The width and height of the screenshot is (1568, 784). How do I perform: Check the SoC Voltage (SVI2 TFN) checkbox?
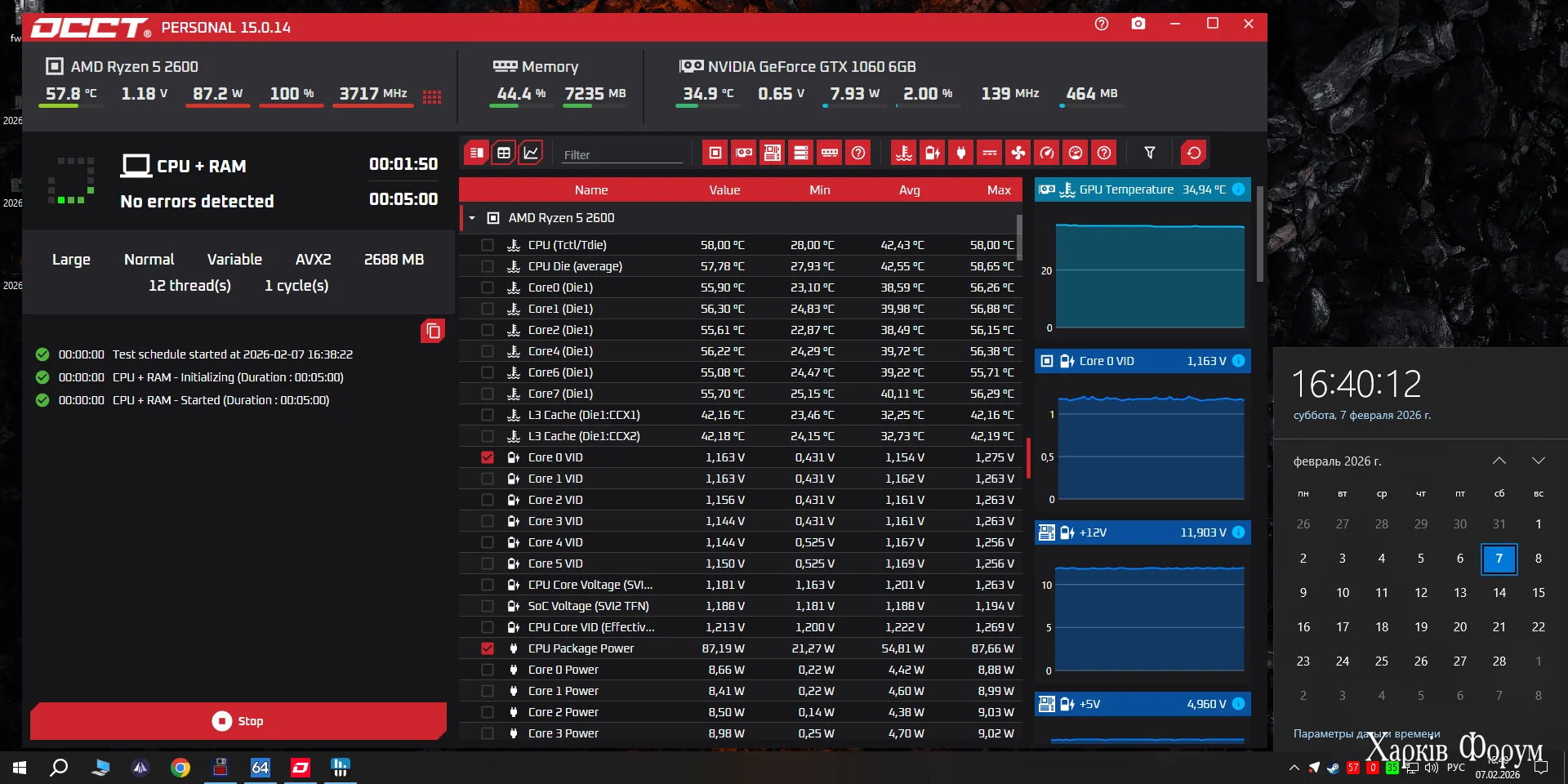coord(488,606)
